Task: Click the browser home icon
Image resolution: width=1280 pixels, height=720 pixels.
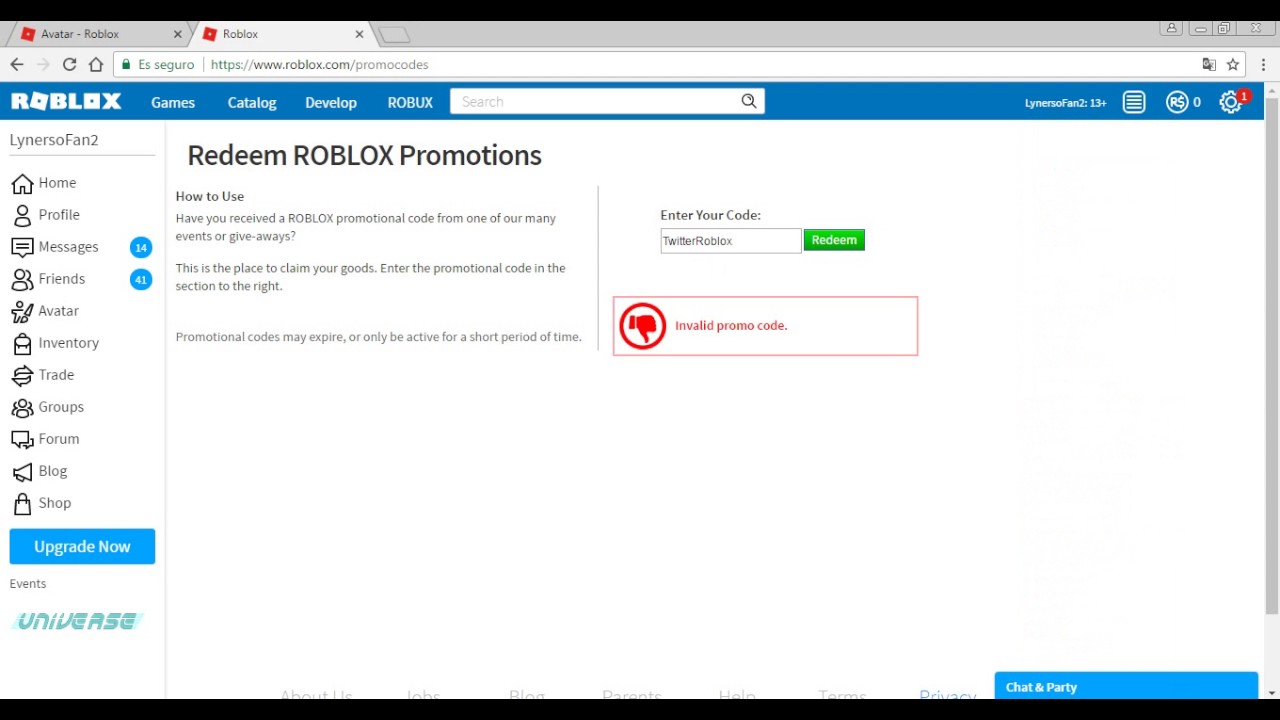Action: tap(96, 64)
